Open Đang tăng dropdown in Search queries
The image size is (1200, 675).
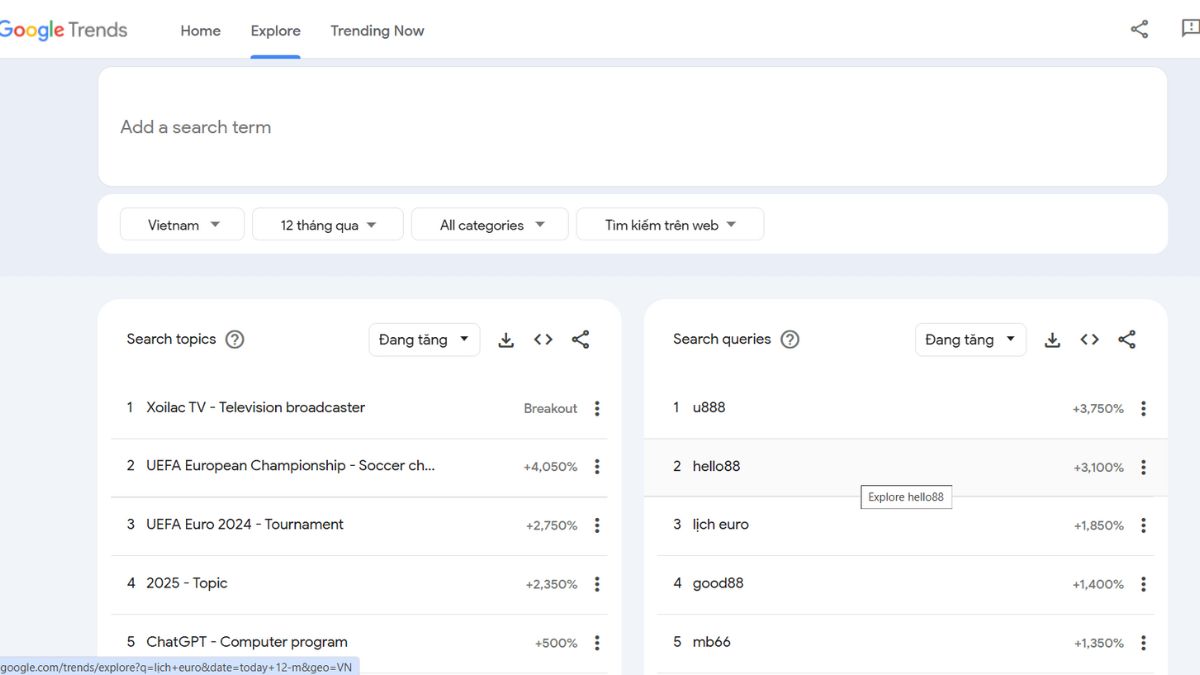coord(971,339)
